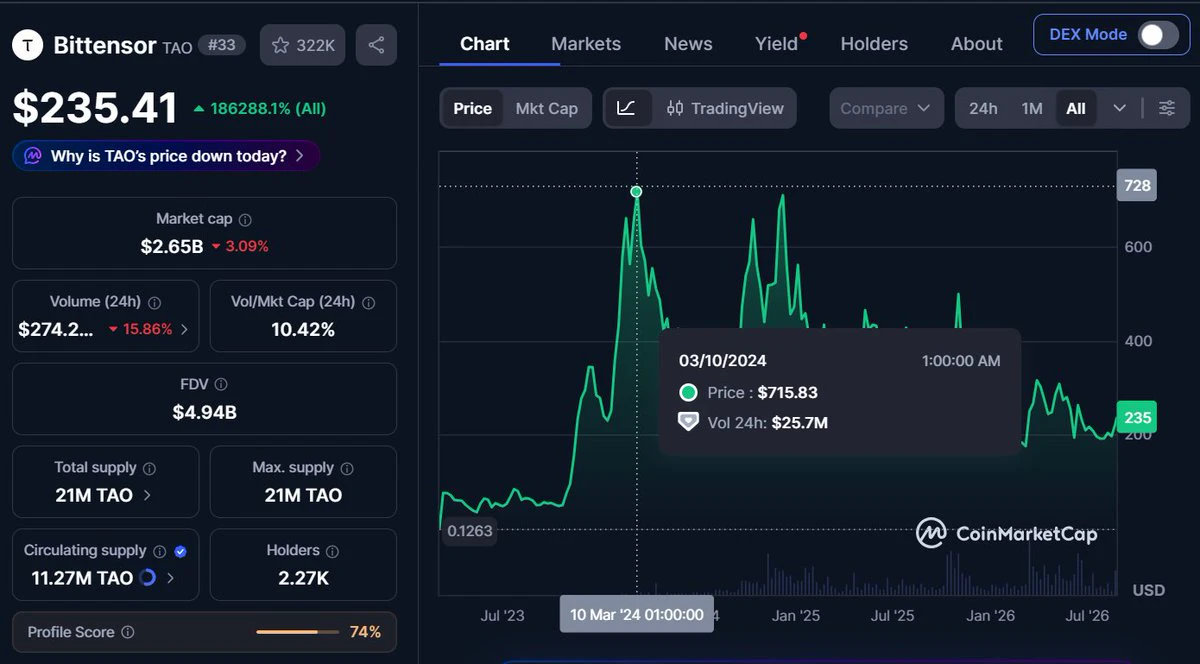The width and height of the screenshot is (1200, 664).
Task: Click the Jan '26 x-axis label
Action: [x=991, y=616]
